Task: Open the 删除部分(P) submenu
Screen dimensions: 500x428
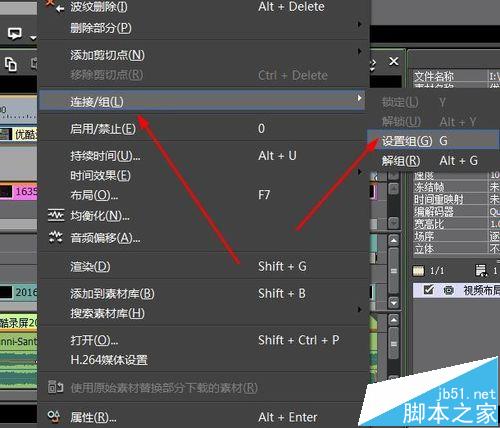Action: pos(203,28)
